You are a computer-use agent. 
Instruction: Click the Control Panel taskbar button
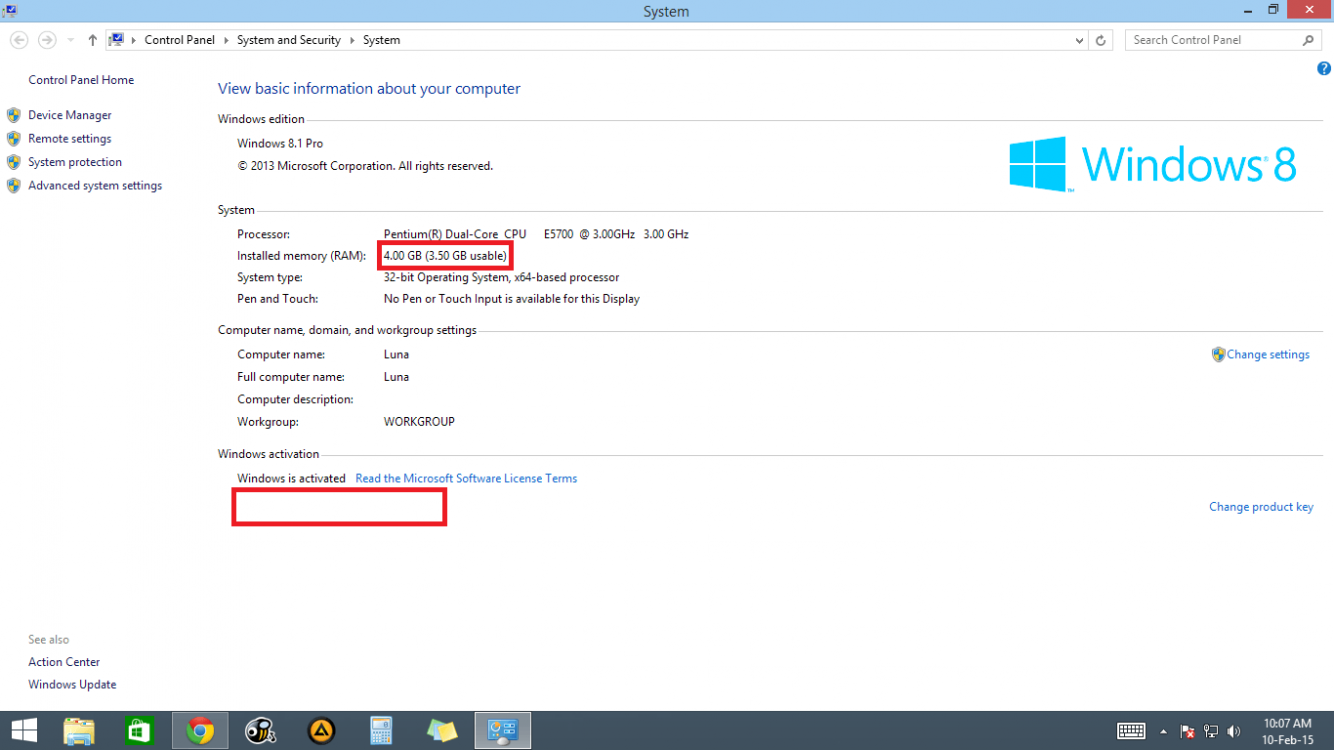pyautogui.click(x=502, y=731)
